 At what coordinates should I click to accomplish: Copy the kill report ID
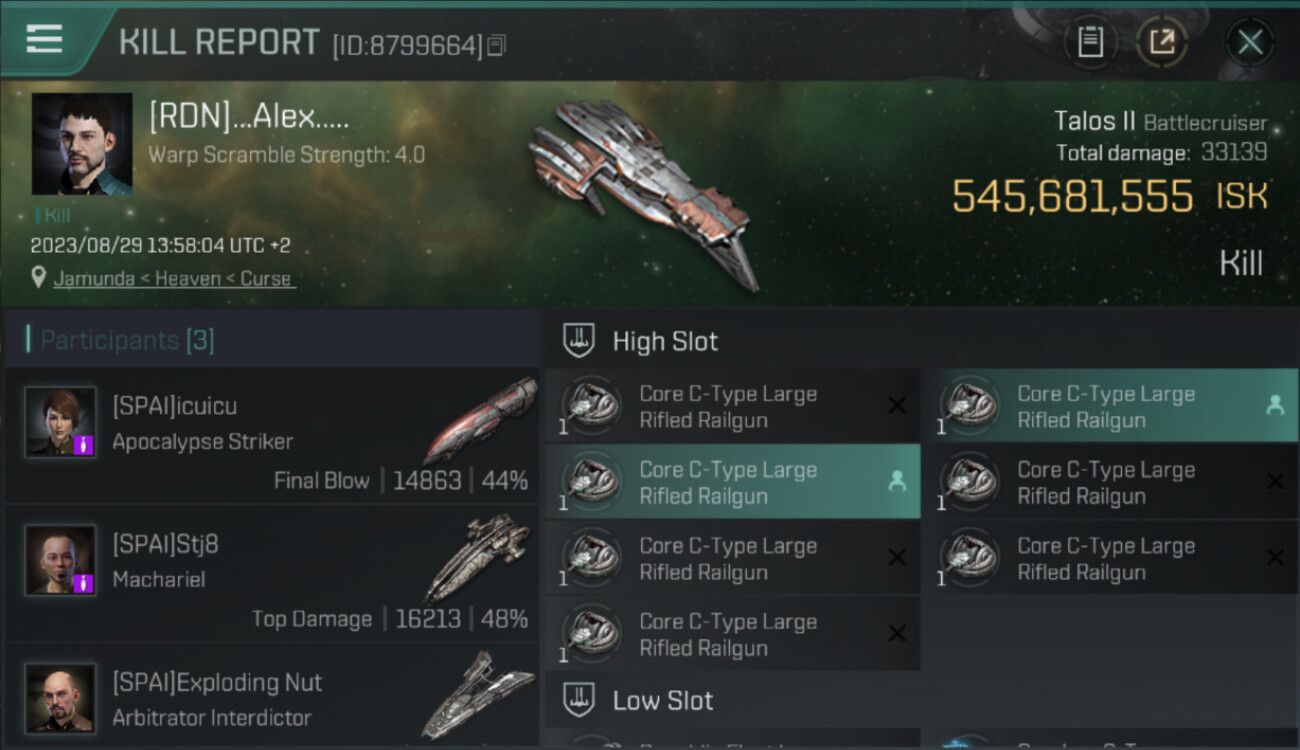point(497,45)
